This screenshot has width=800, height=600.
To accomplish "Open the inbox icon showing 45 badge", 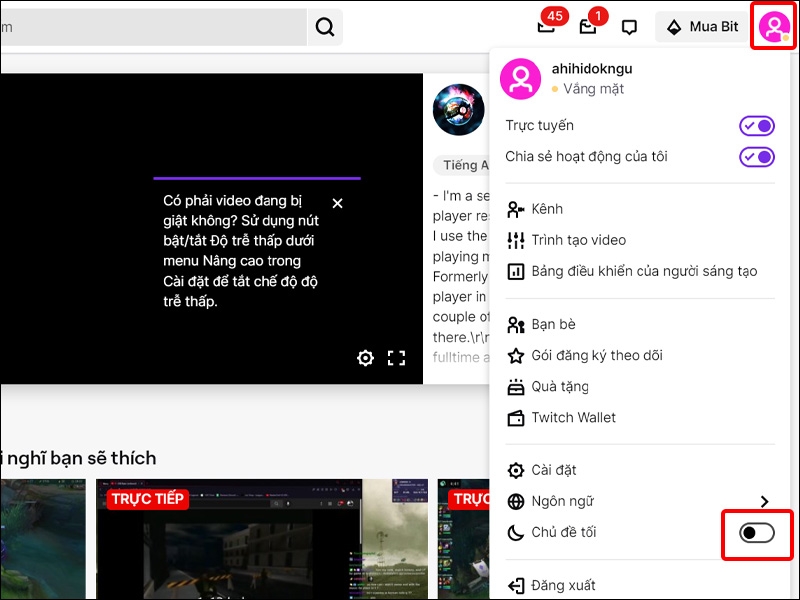I will pos(548,27).
